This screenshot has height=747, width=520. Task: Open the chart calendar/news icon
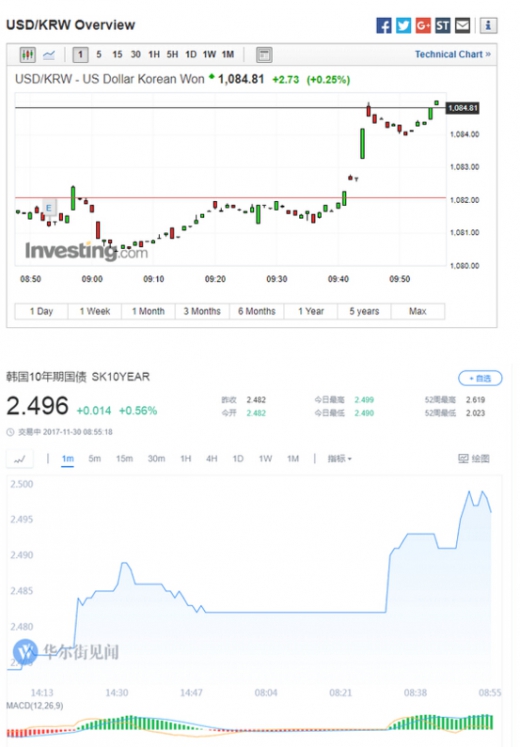[264, 55]
